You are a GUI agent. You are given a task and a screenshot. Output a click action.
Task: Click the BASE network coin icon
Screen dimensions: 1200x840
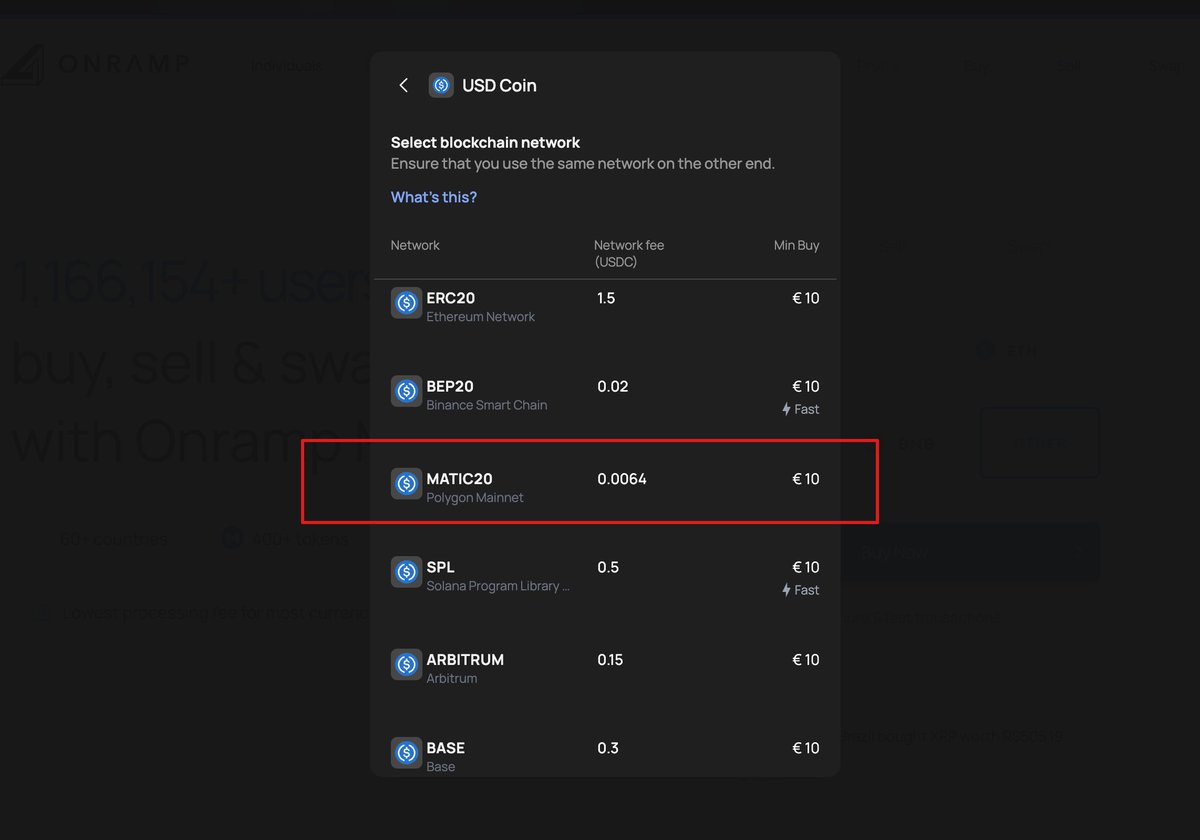(x=406, y=752)
